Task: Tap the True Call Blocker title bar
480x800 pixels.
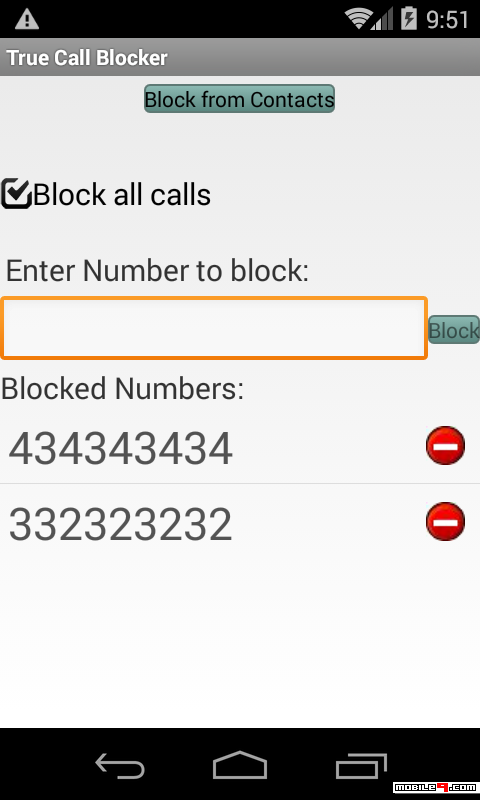Action: 240,57
